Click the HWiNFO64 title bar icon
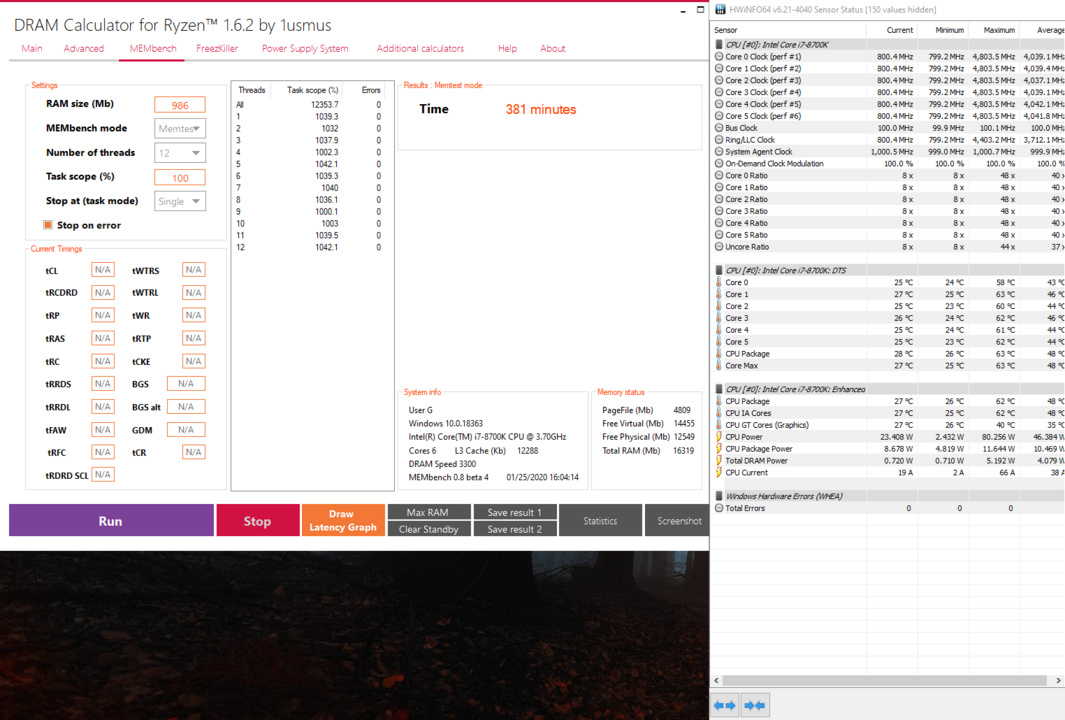Image resolution: width=1065 pixels, height=720 pixels. coord(720,10)
